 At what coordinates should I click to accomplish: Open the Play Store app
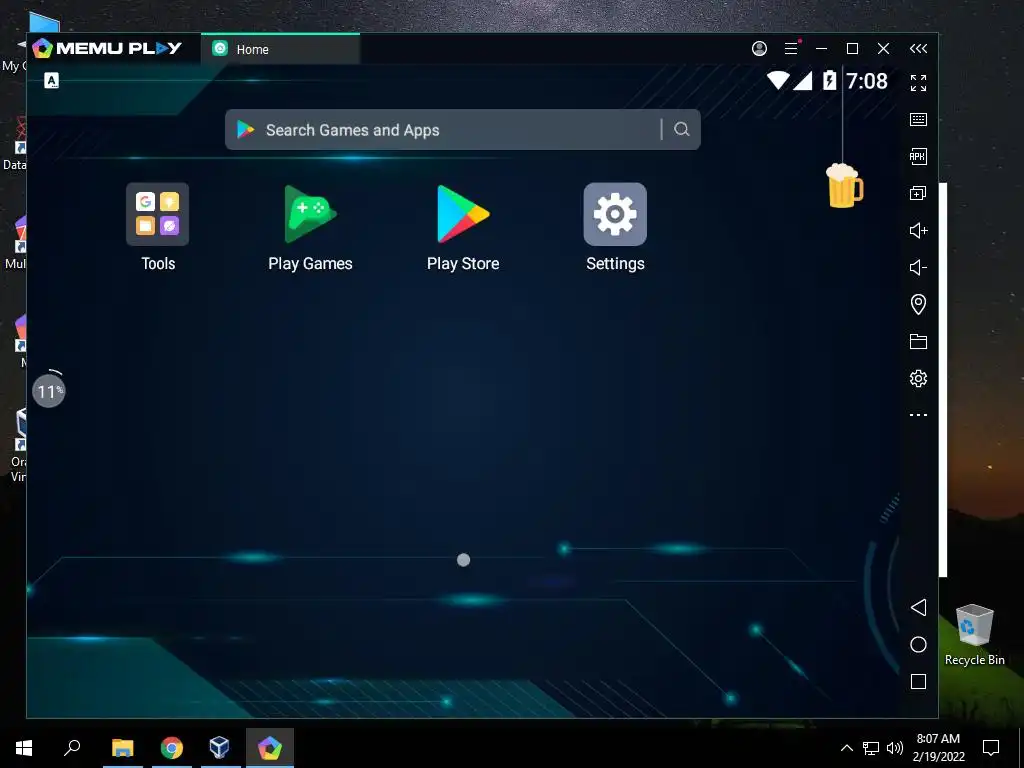coord(463,214)
